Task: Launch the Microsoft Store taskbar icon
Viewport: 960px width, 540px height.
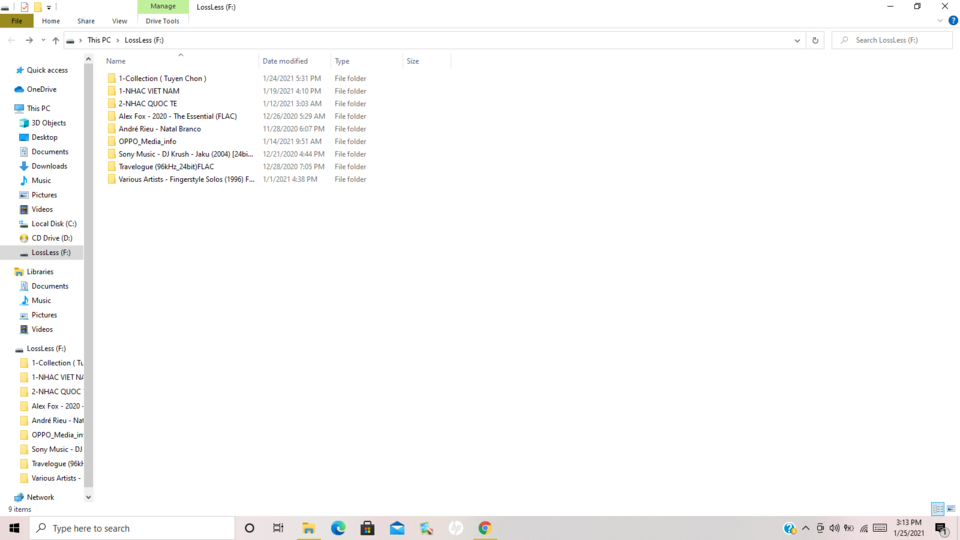Action: pyautogui.click(x=367, y=528)
